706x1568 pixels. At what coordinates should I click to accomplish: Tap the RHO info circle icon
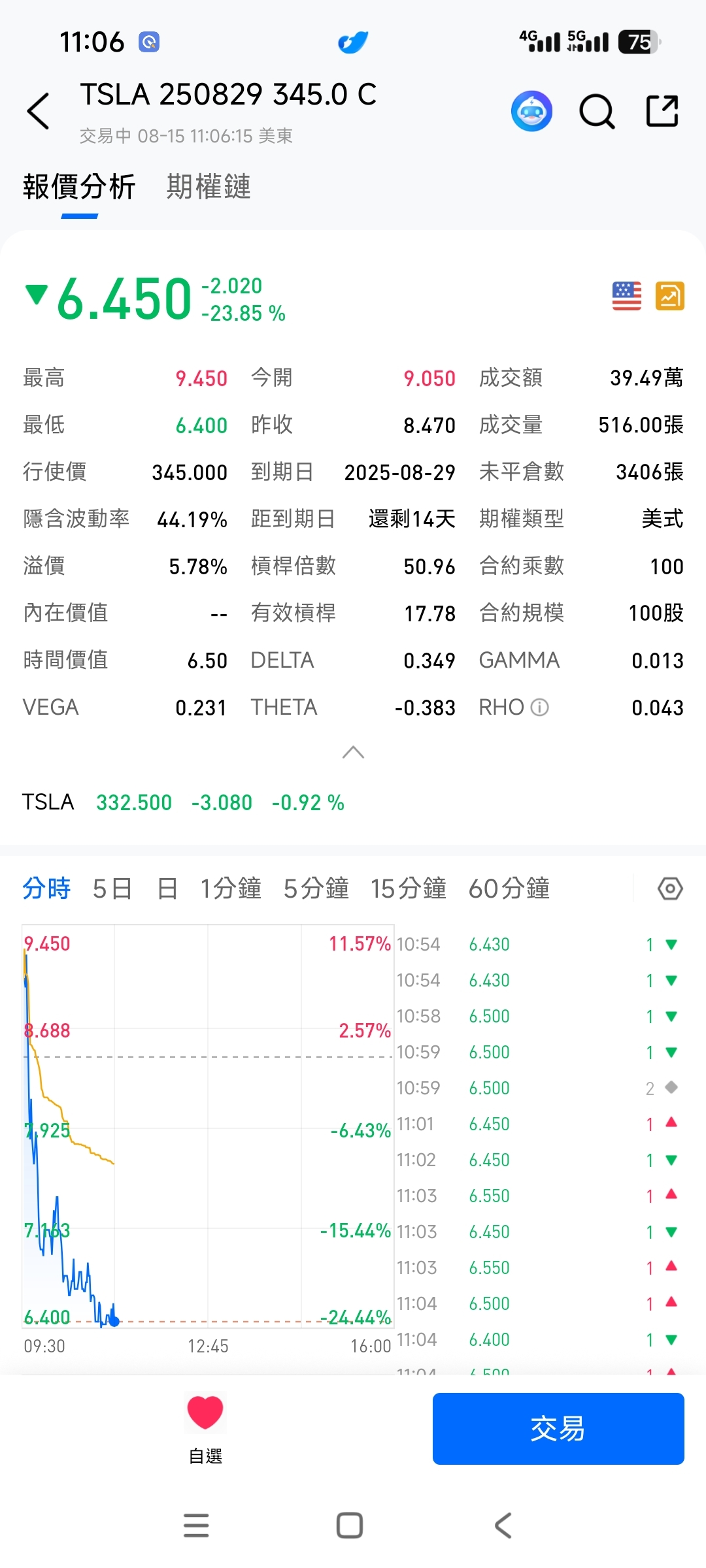(x=539, y=707)
